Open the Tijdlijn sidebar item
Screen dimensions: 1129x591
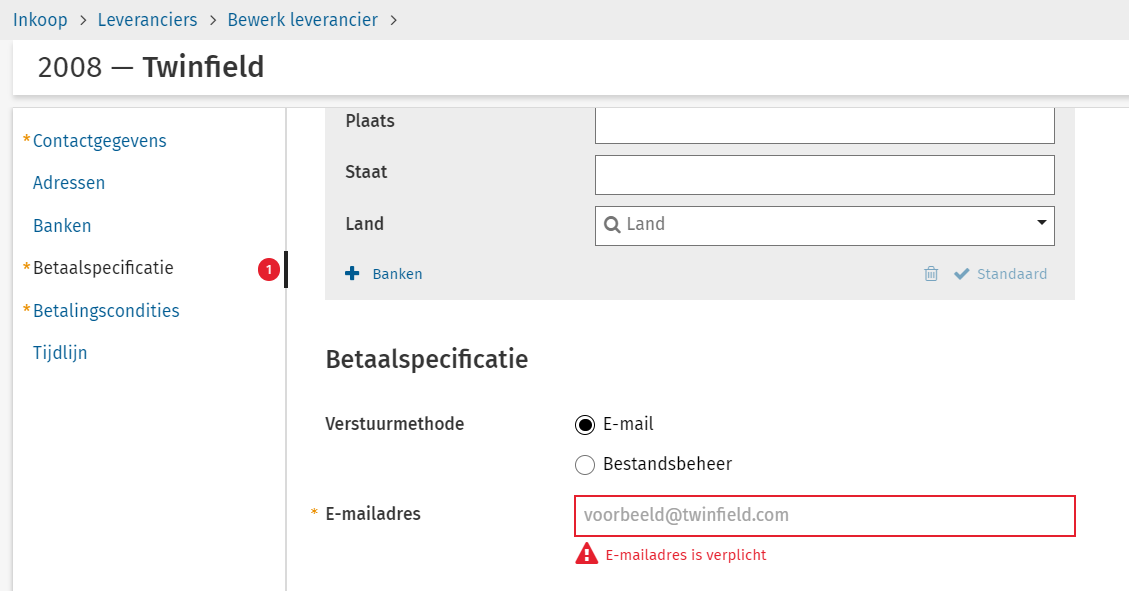coord(60,353)
